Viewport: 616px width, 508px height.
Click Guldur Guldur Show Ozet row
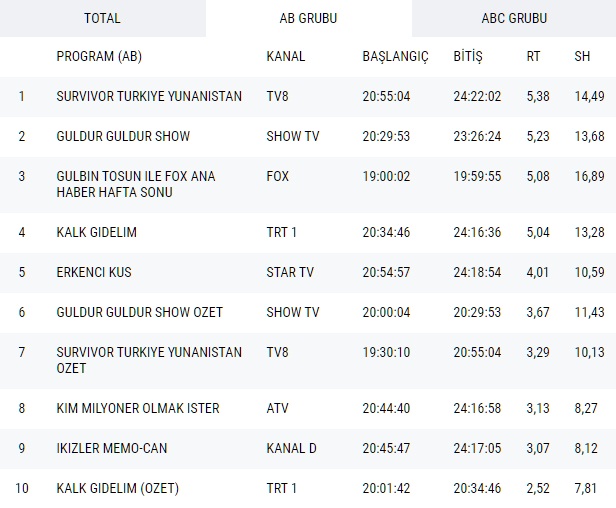pos(139,312)
